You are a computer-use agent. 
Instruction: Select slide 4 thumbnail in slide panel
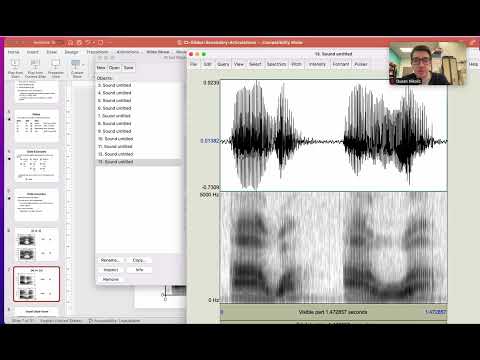[x=37, y=165]
